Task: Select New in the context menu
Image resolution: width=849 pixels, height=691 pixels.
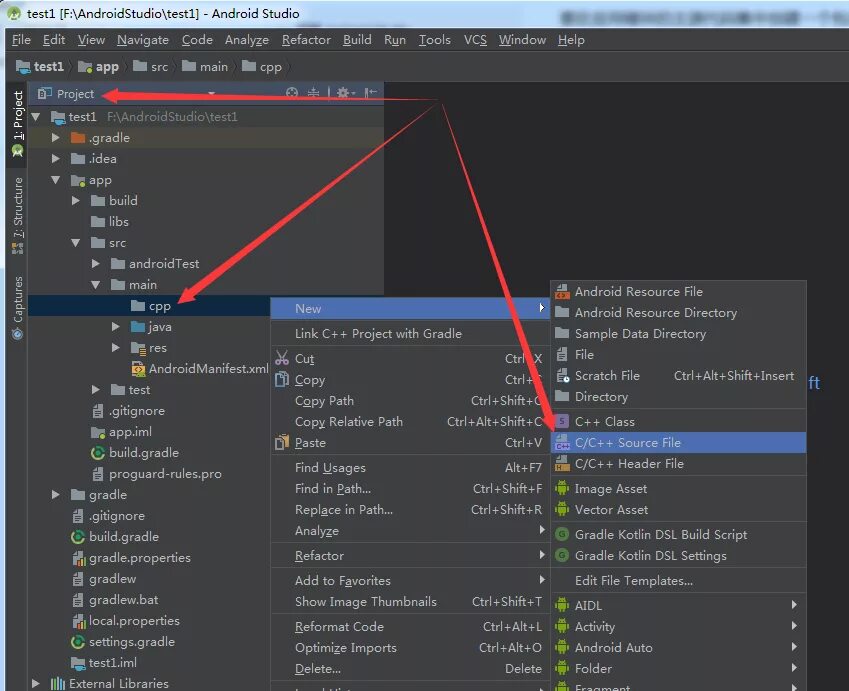Action: click(x=410, y=308)
